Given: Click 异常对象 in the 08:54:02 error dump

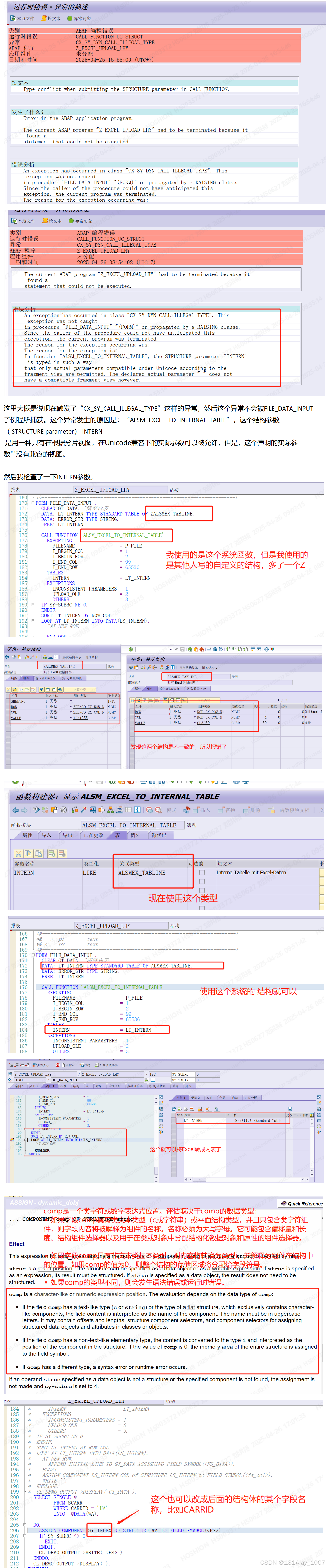Looking at the screenshot, I should (81, 221).
